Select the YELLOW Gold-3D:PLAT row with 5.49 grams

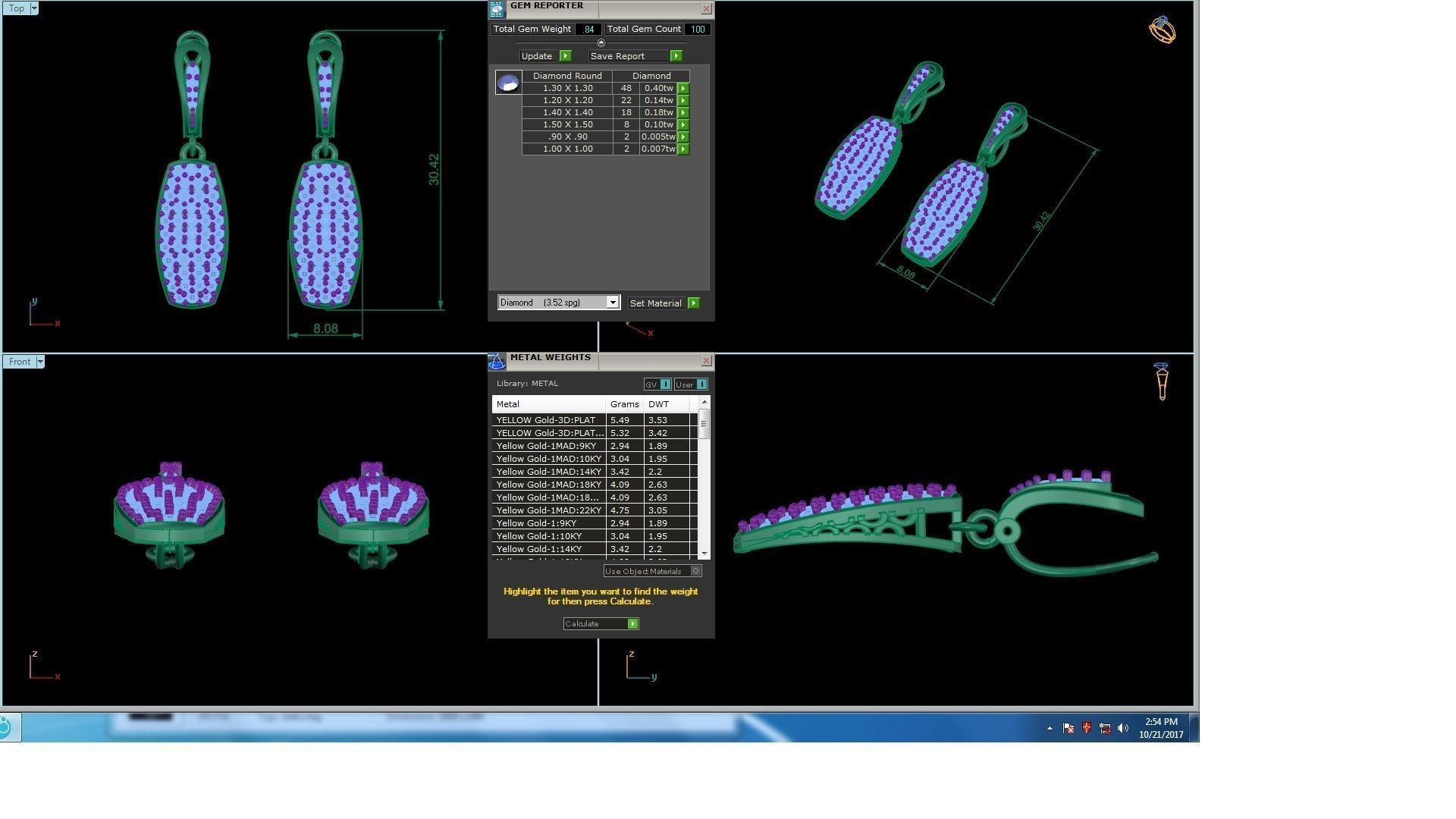pos(595,420)
